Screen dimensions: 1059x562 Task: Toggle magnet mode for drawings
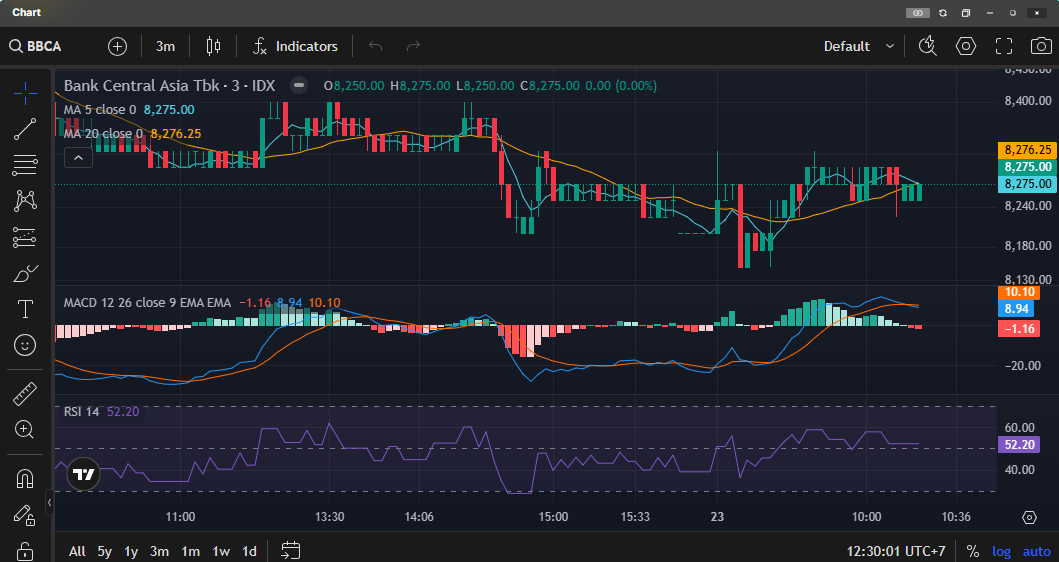coord(25,478)
